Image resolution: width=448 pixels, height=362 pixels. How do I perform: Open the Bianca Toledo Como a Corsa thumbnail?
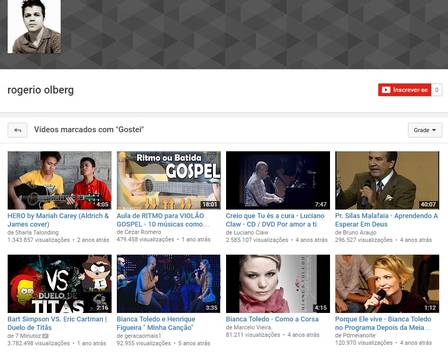(x=278, y=284)
